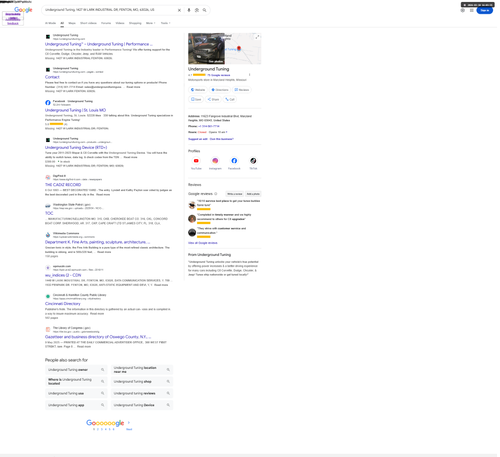Open See photos car thumbnail
The height and width of the screenshot is (457, 500).
[206, 48]
